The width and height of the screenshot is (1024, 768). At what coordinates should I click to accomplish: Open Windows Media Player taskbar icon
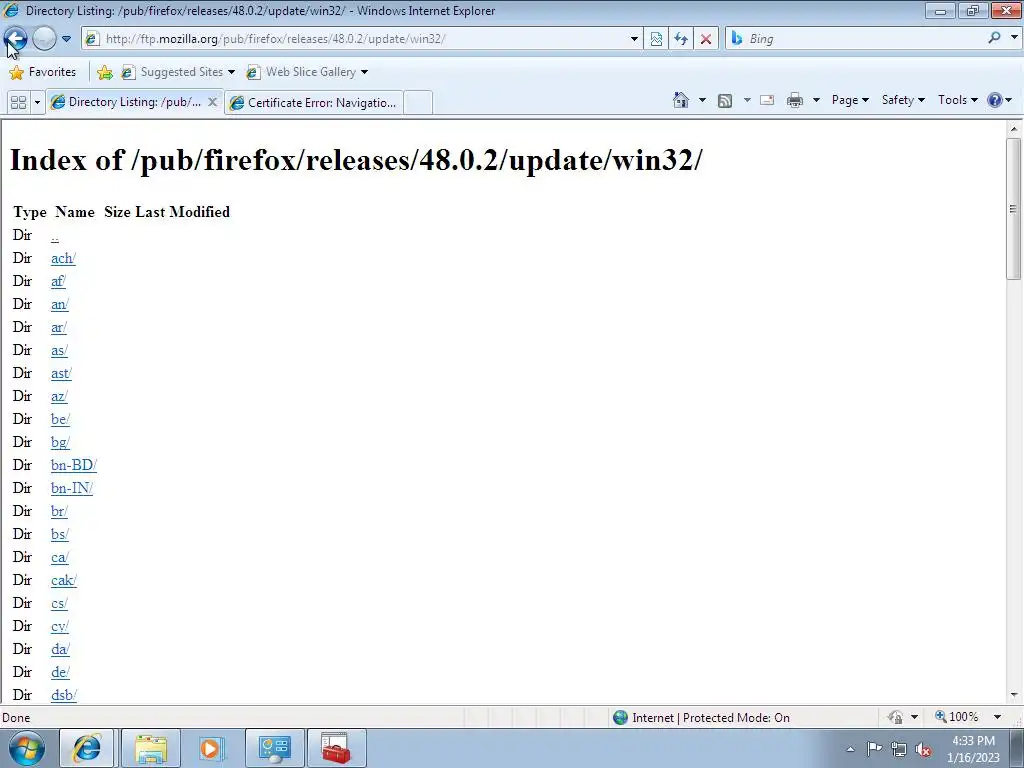tap(211, 748)
